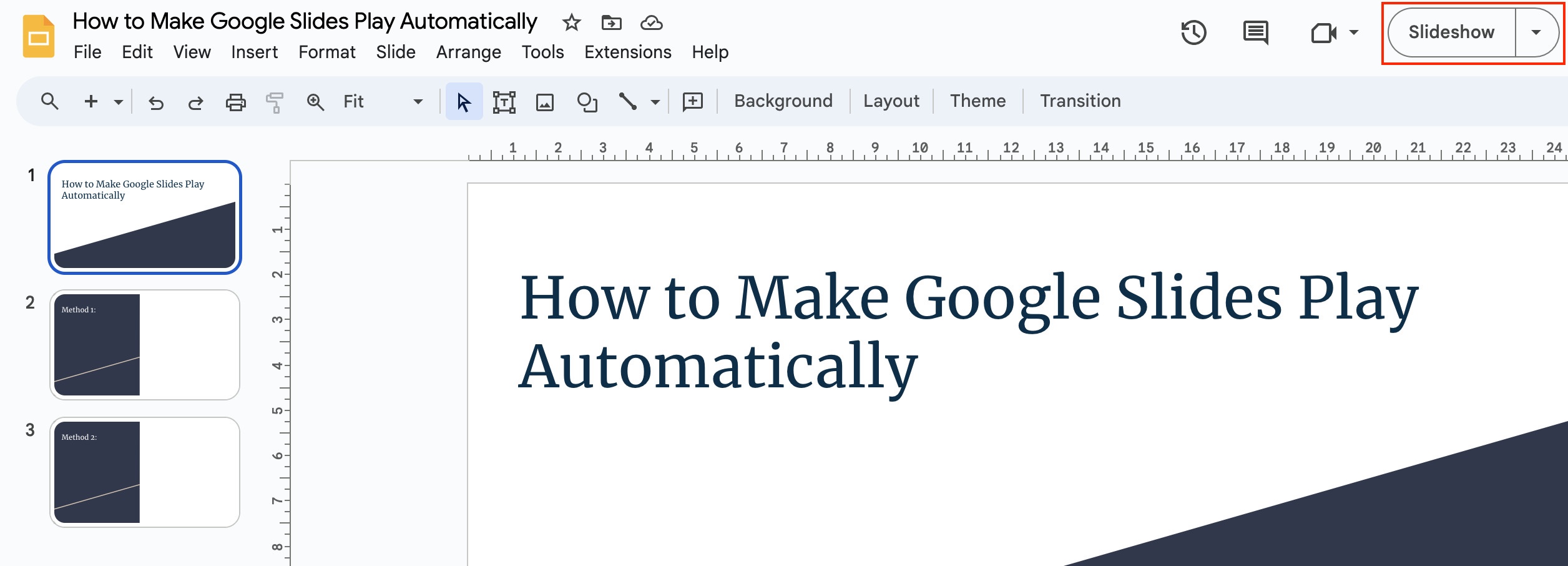Viewport: 1568px width, 566px height.
Task: Click the Redo icon
Action: [195, 102]
